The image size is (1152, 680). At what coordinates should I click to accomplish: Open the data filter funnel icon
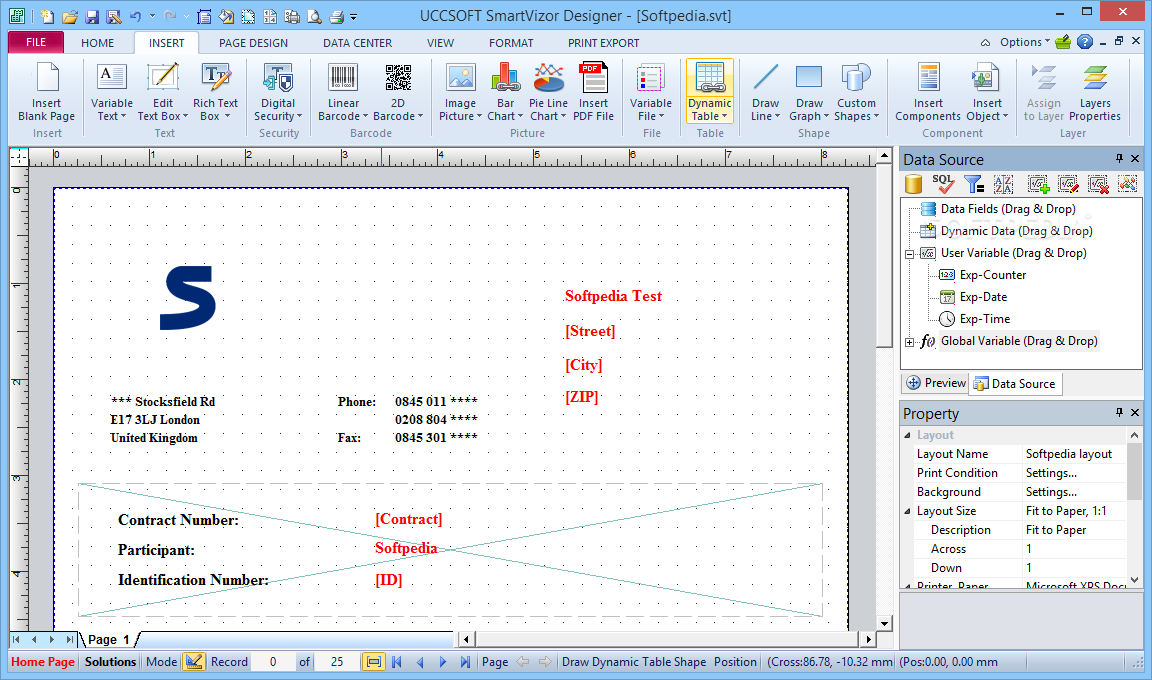pyautogui.click(x=973, y=184)
